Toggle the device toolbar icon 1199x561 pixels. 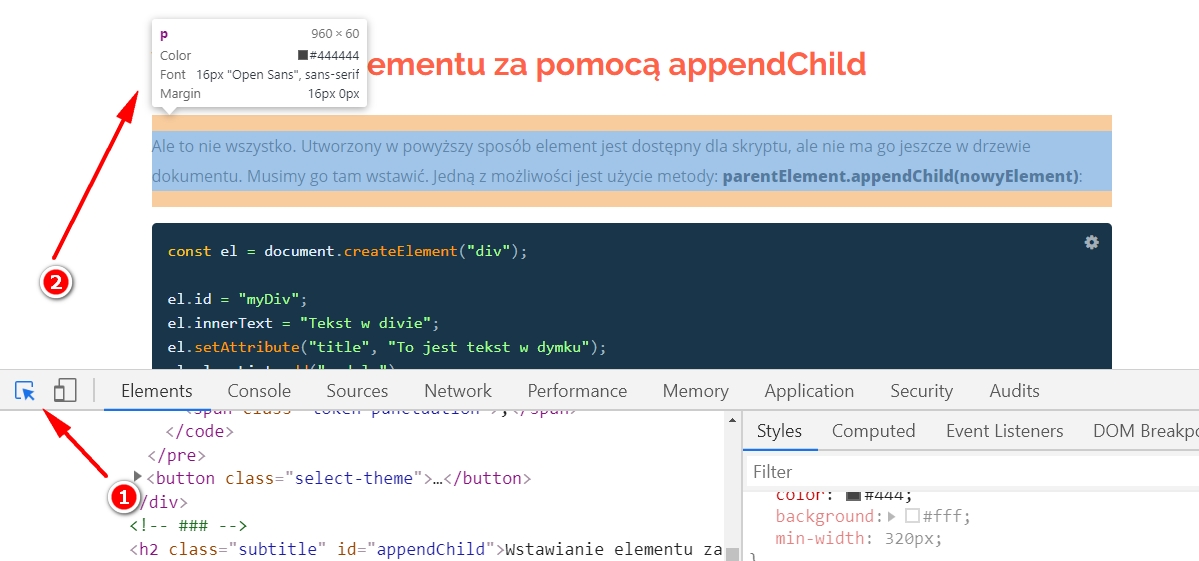click(65, 391)
